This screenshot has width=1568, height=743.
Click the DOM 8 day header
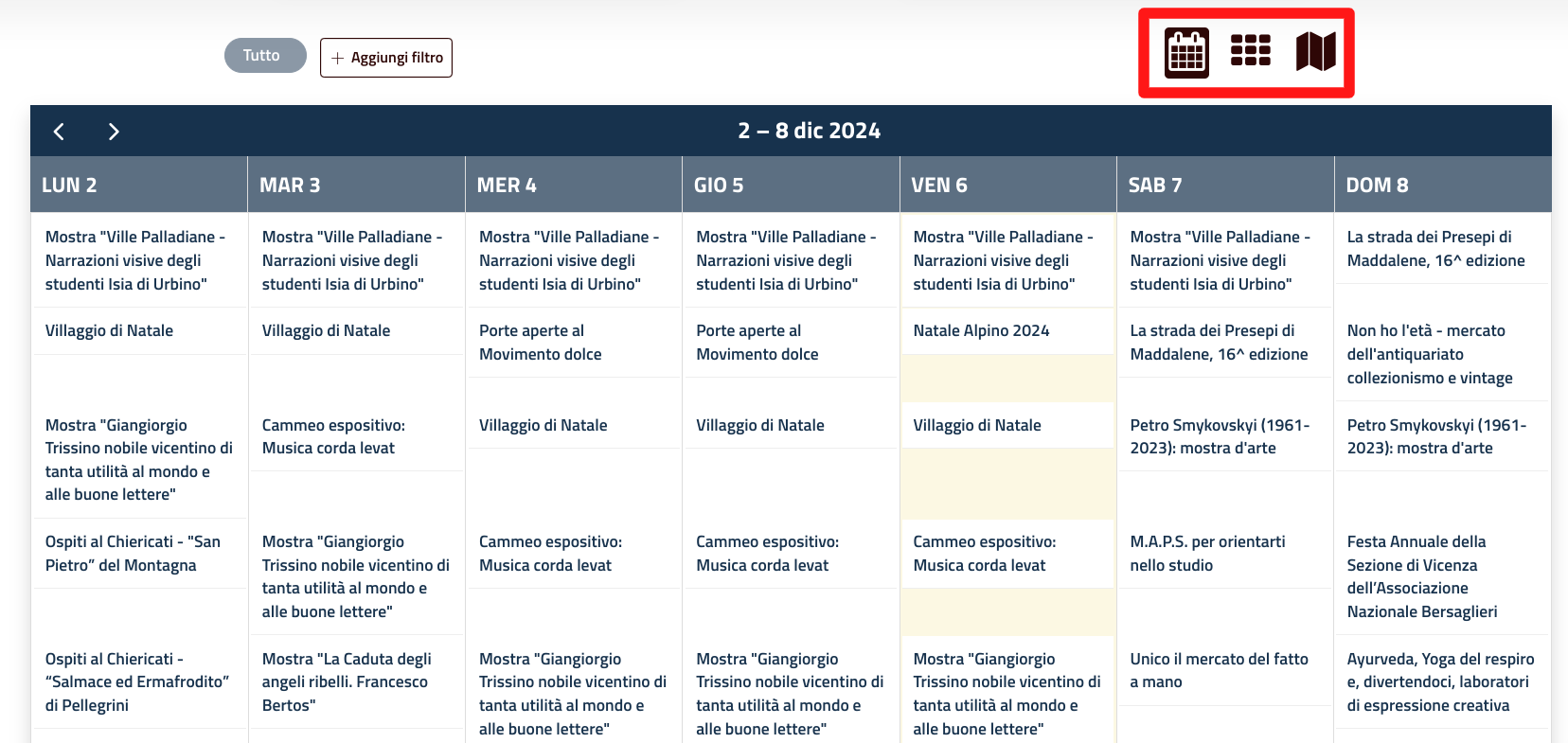point(1443,185)
